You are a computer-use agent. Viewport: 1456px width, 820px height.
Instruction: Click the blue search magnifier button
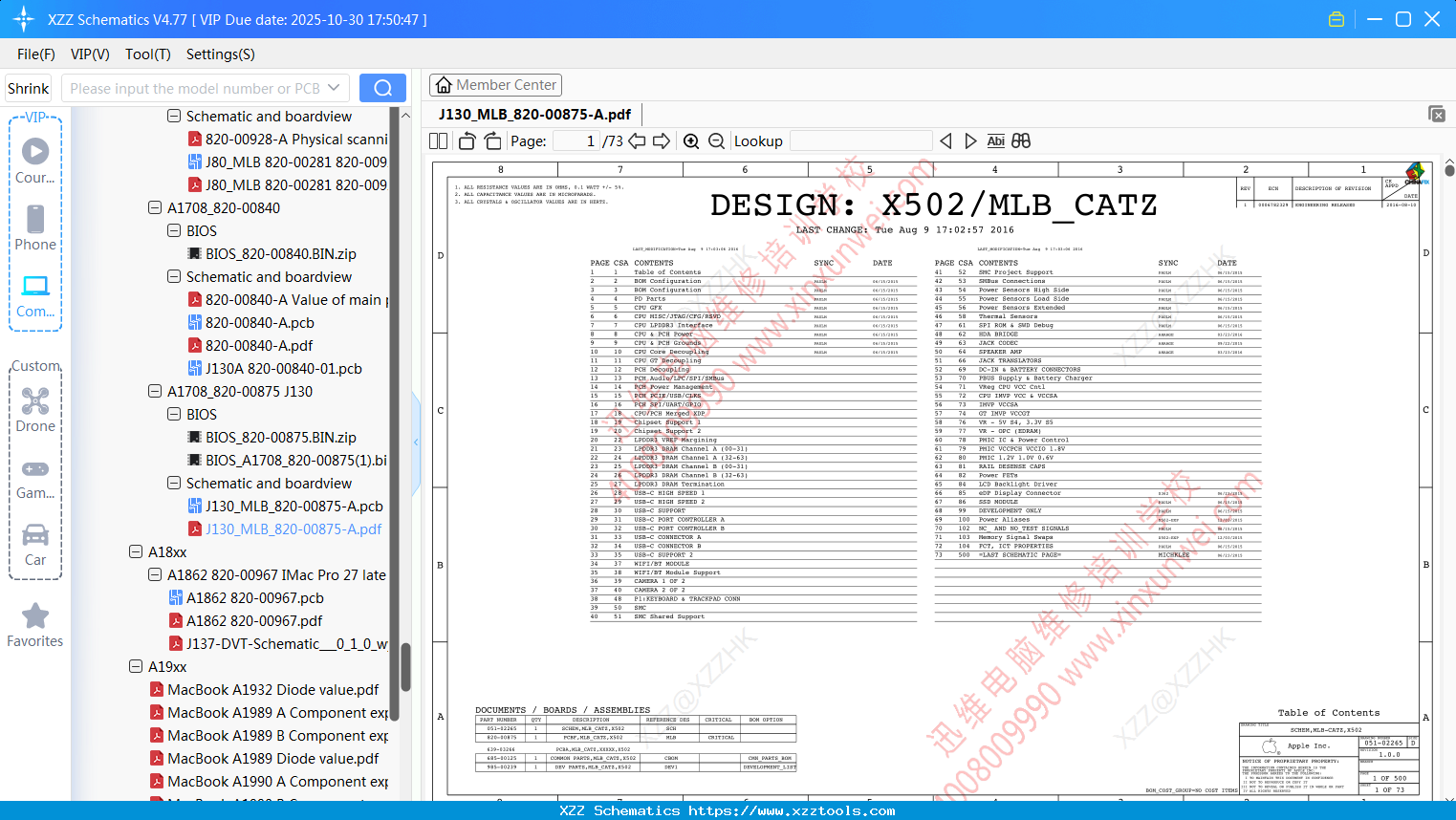pyautogui.click(x=382, y=88)
